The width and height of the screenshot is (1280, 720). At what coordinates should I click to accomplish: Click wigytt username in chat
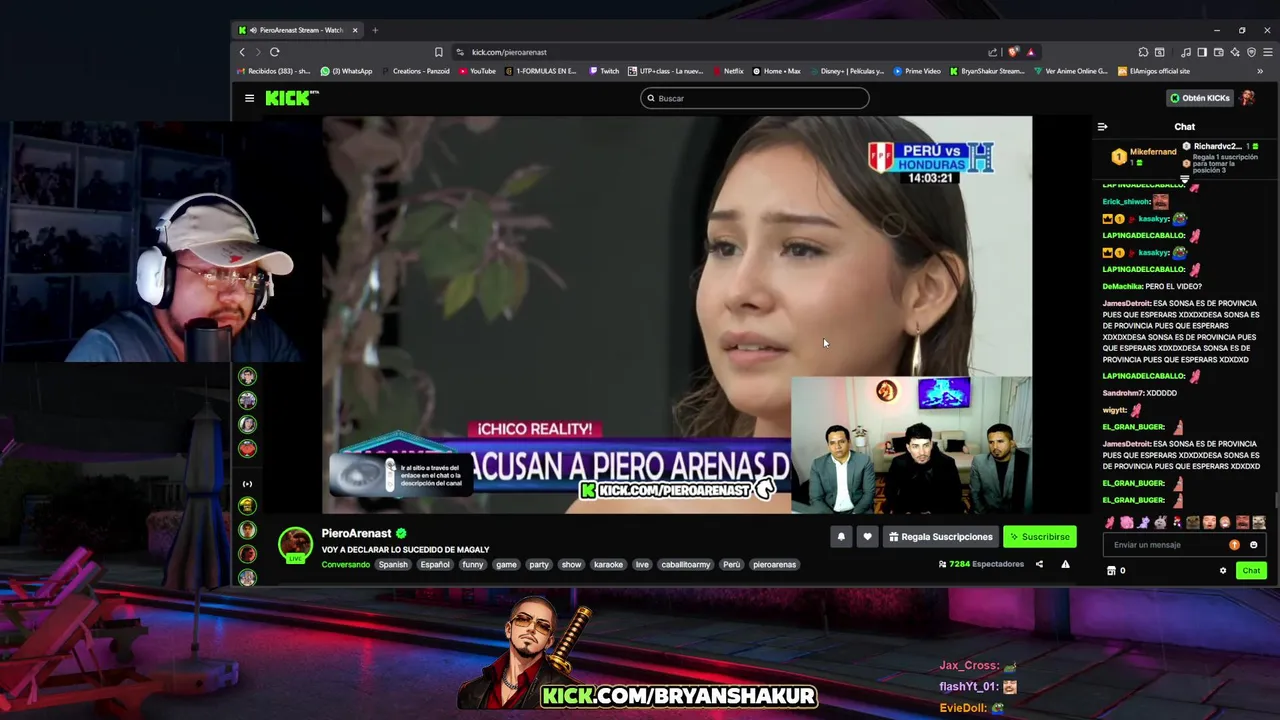(1114, 410)
